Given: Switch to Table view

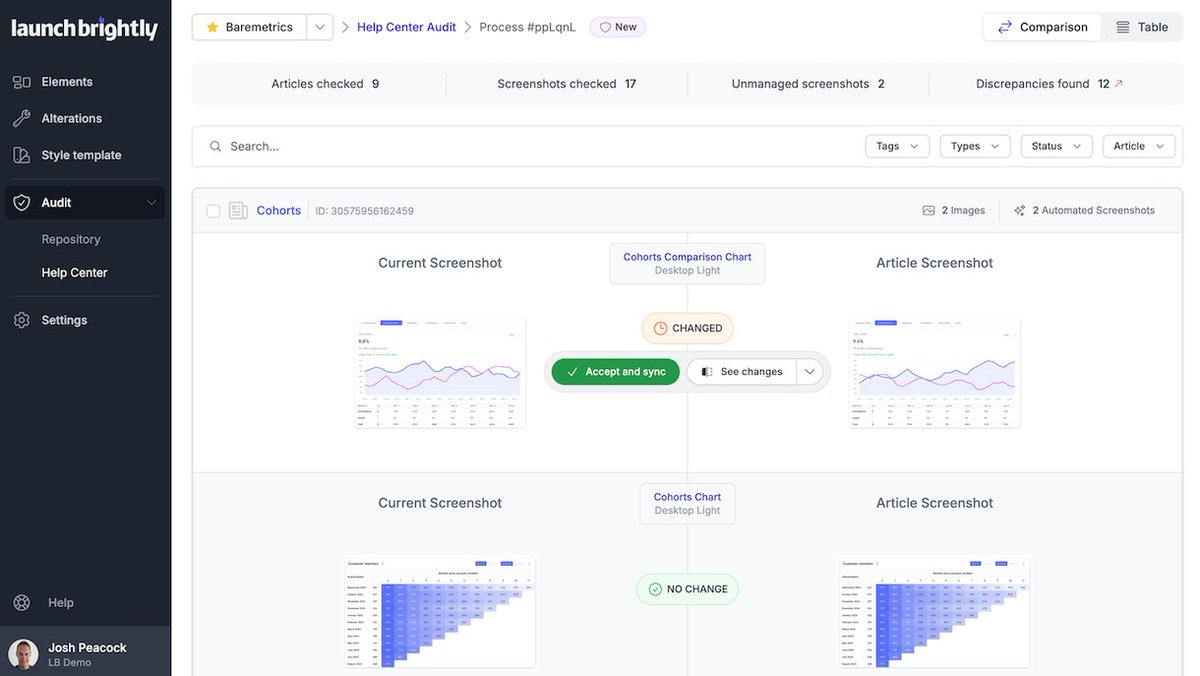Looking at the screenshot, I should pos(1142,27).
